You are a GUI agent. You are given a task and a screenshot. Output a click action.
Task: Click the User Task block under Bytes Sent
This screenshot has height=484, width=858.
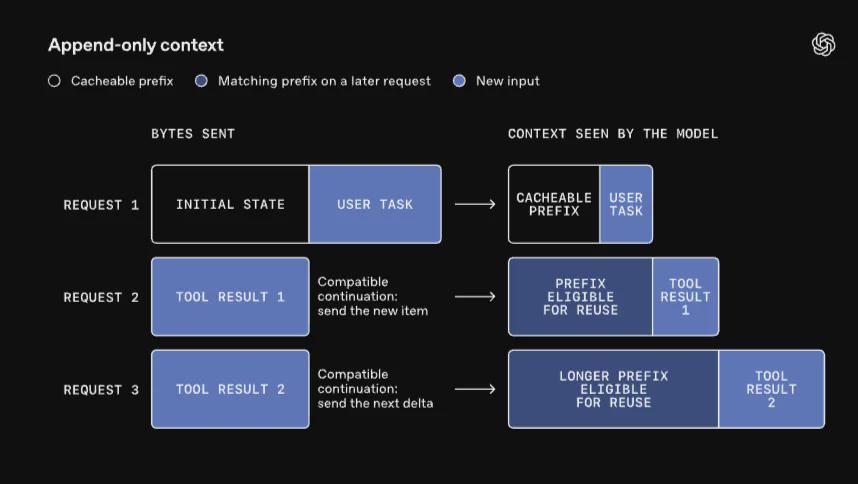click(x=375, y=204)
